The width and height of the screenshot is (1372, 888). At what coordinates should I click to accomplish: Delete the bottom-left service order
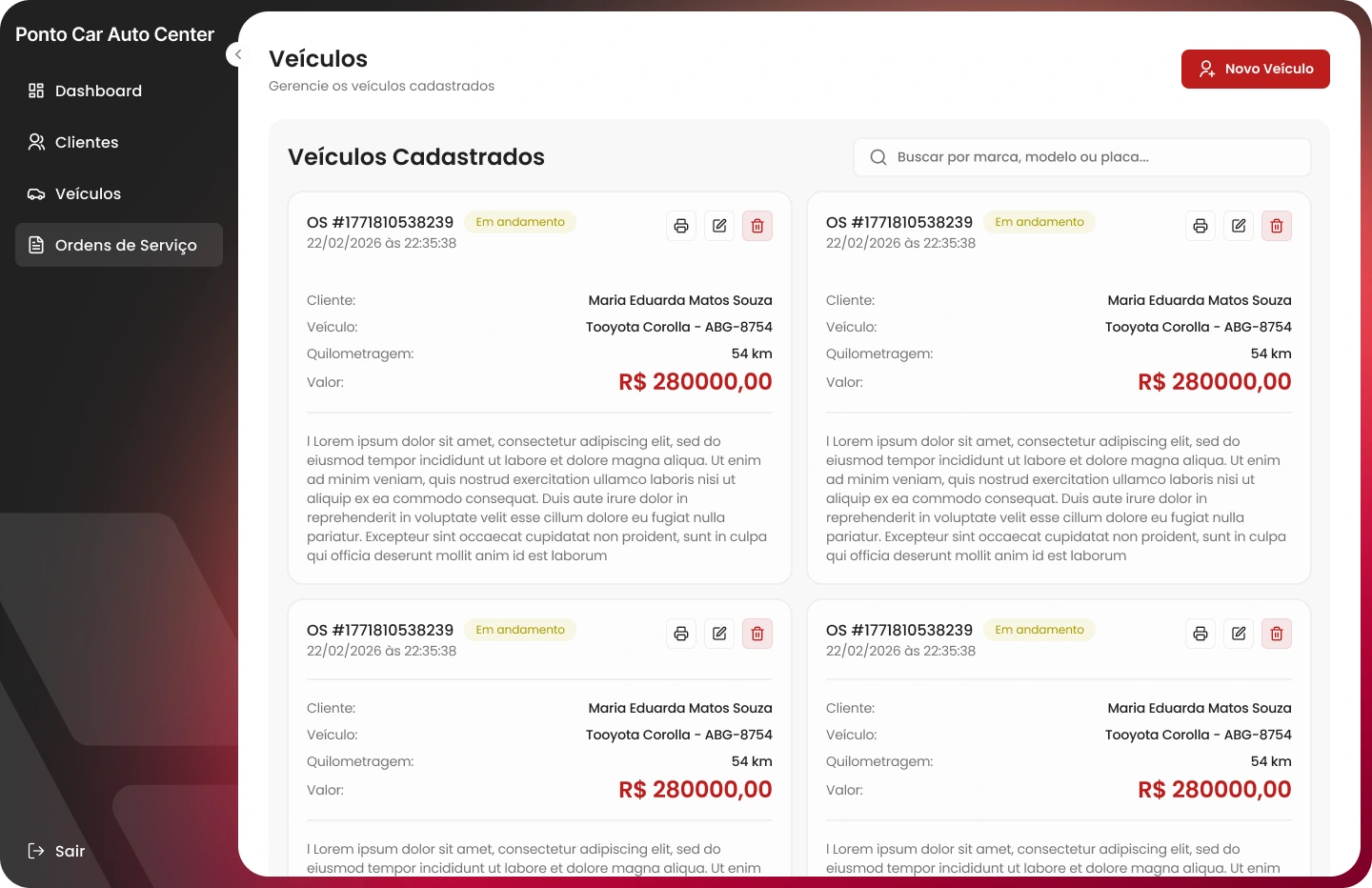757,634
